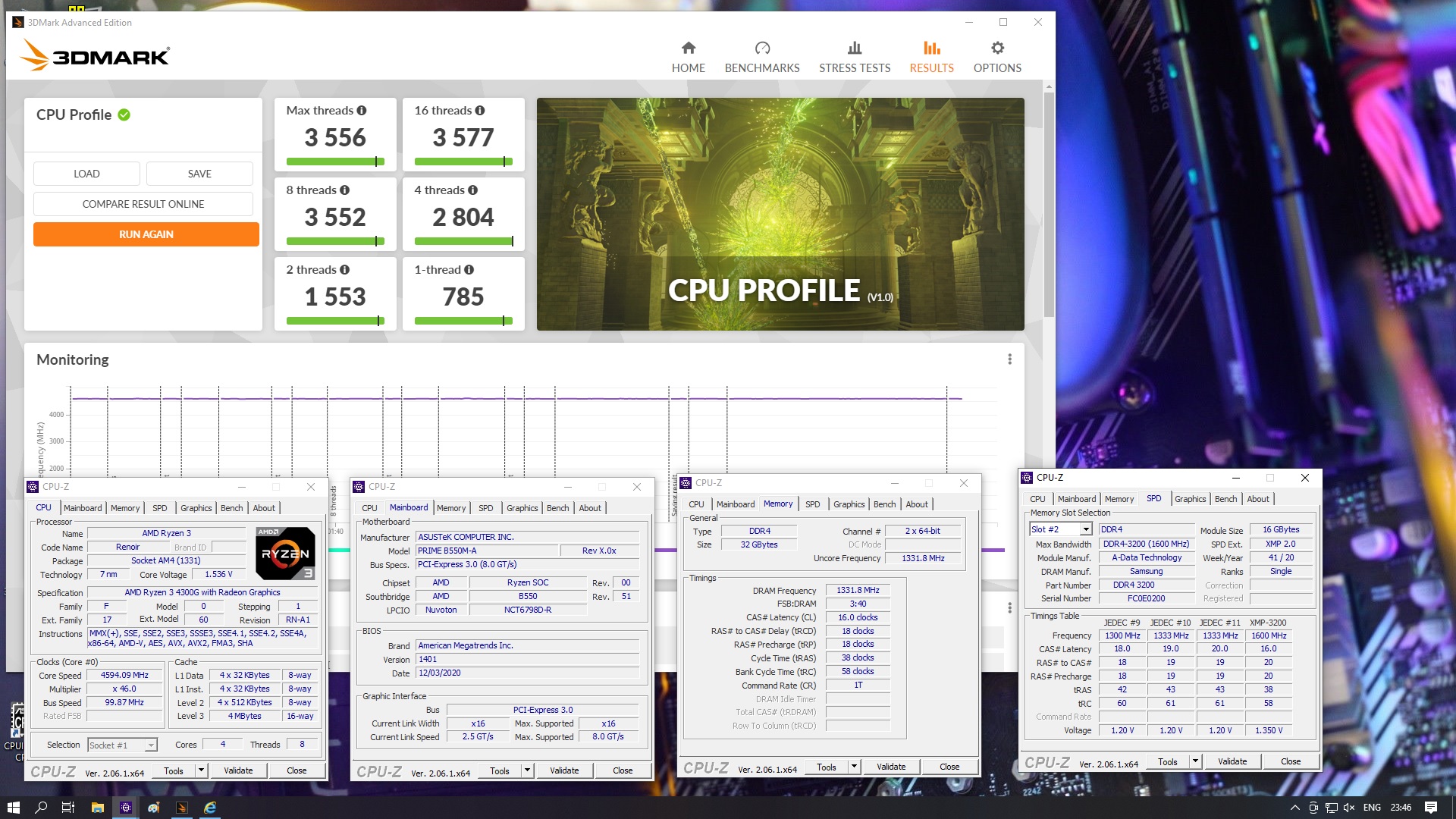Click the 4 threads info icon
1456x819 pixels.
coord(473,190)
